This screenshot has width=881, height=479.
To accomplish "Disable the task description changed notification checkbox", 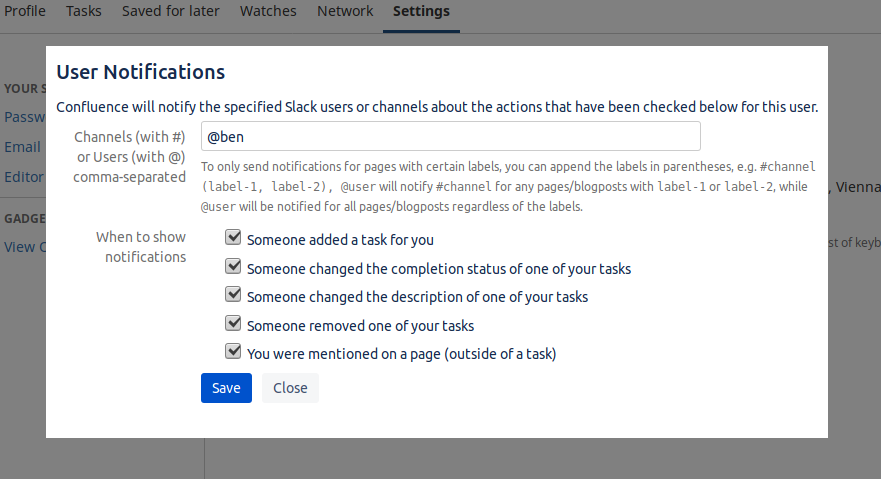I will [x=233, y=296].
